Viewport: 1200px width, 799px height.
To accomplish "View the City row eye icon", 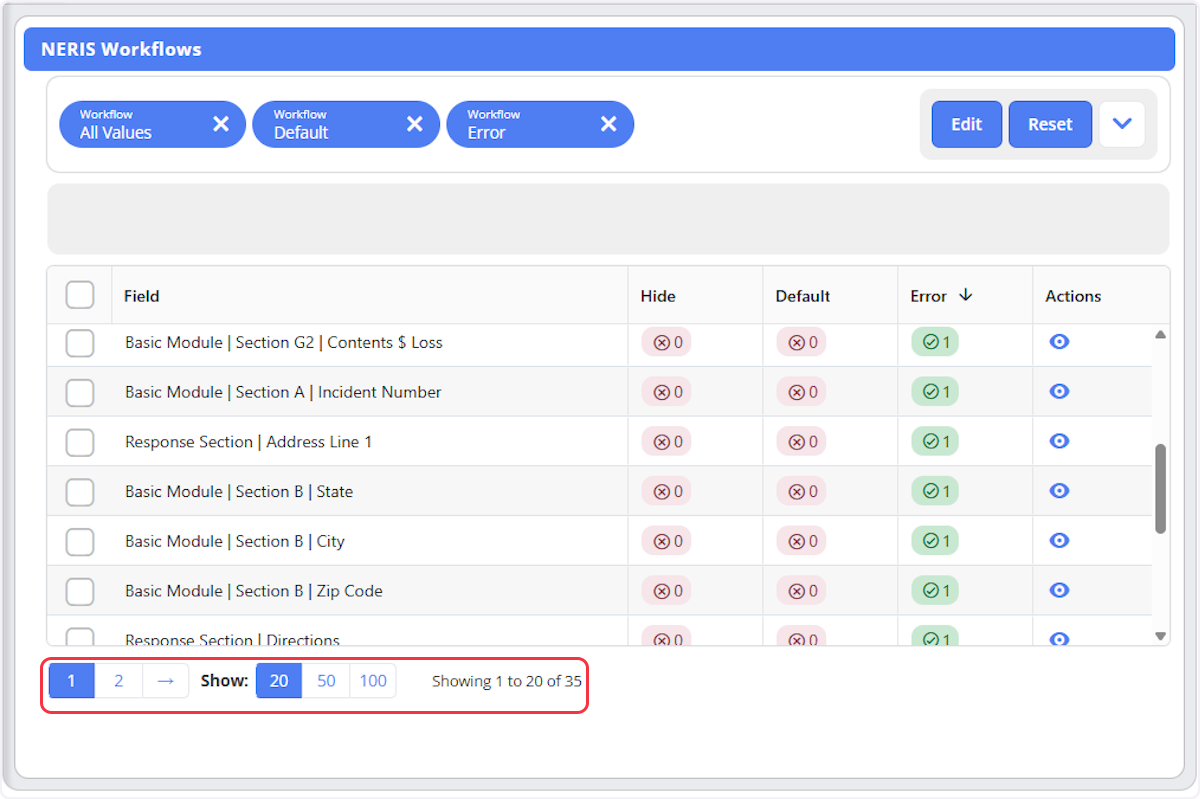I will [1060, 540].
